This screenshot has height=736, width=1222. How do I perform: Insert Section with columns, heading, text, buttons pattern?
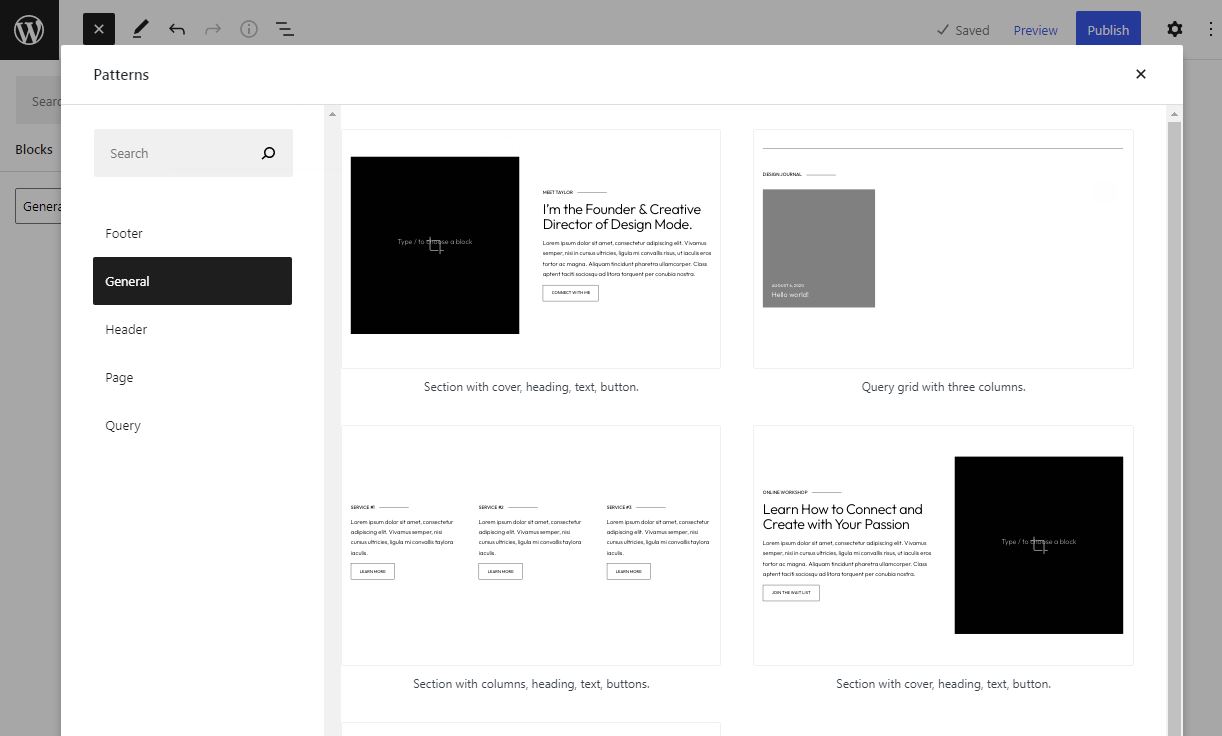[531, 545]
